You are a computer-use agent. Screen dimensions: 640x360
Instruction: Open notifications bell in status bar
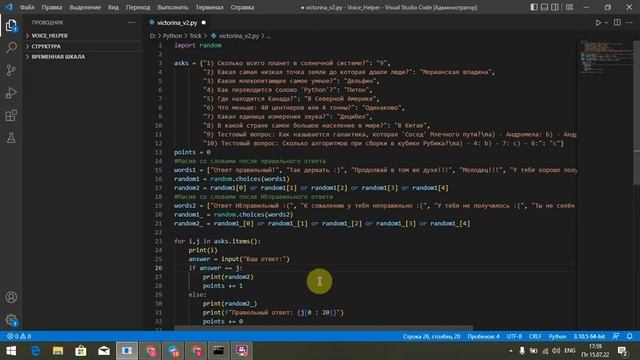click(629, 336)
